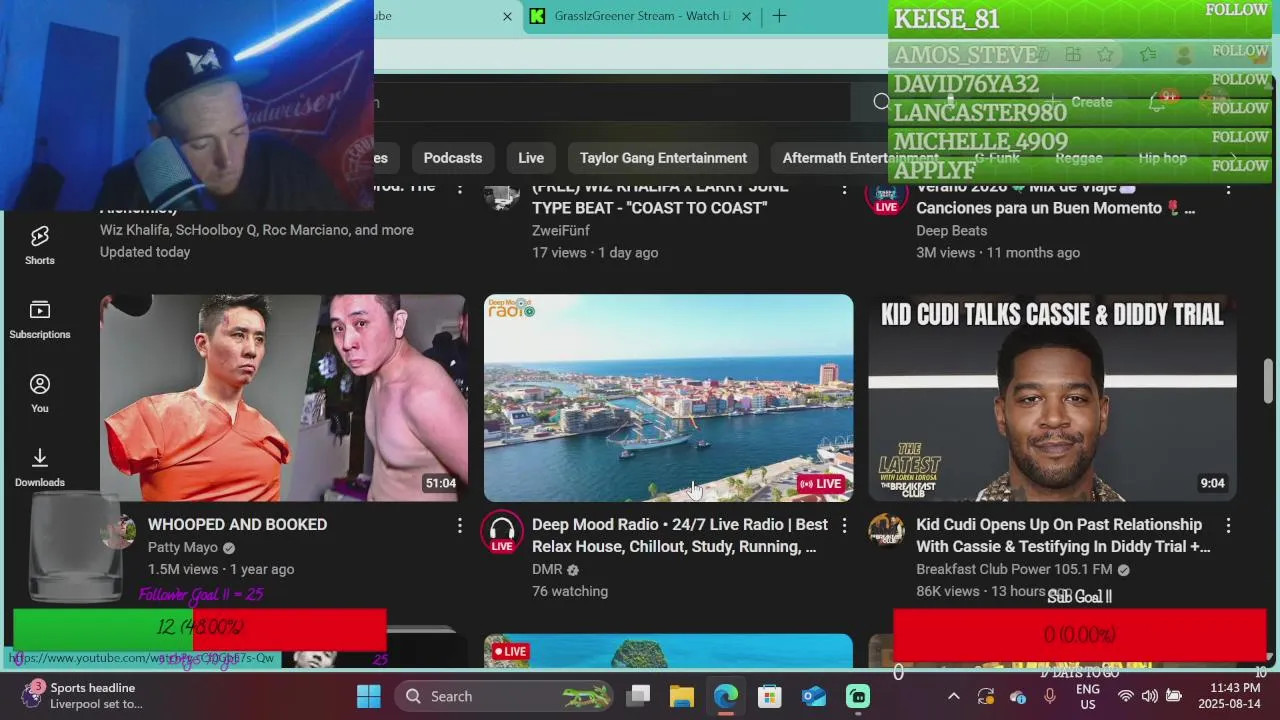Click '76 watching' text
The width and height of the screenshot is (1280, 720).
(x=570, y=591)
